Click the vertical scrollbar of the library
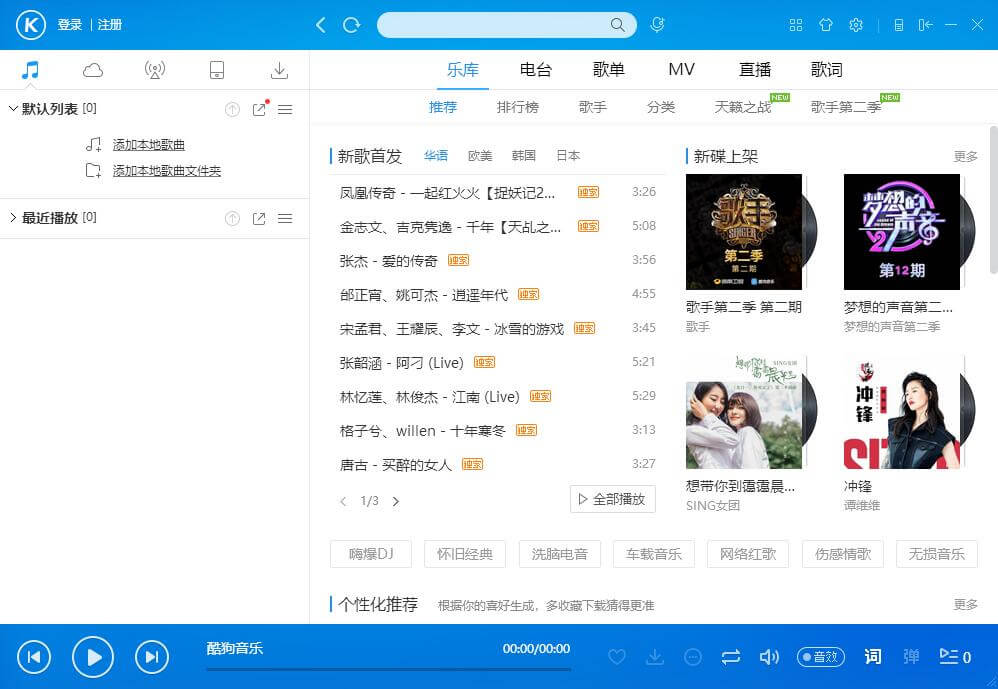Screen dimensions: 998x689 pos(994,200)
